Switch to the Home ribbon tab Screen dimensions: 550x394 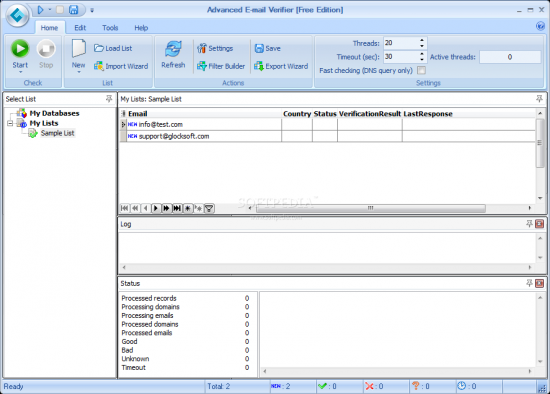point(49,28)
